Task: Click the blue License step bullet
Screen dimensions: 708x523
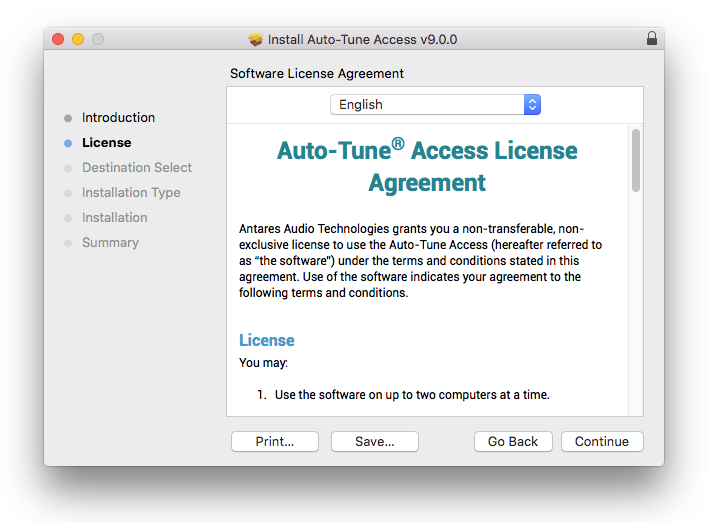Action: (67, 143)
